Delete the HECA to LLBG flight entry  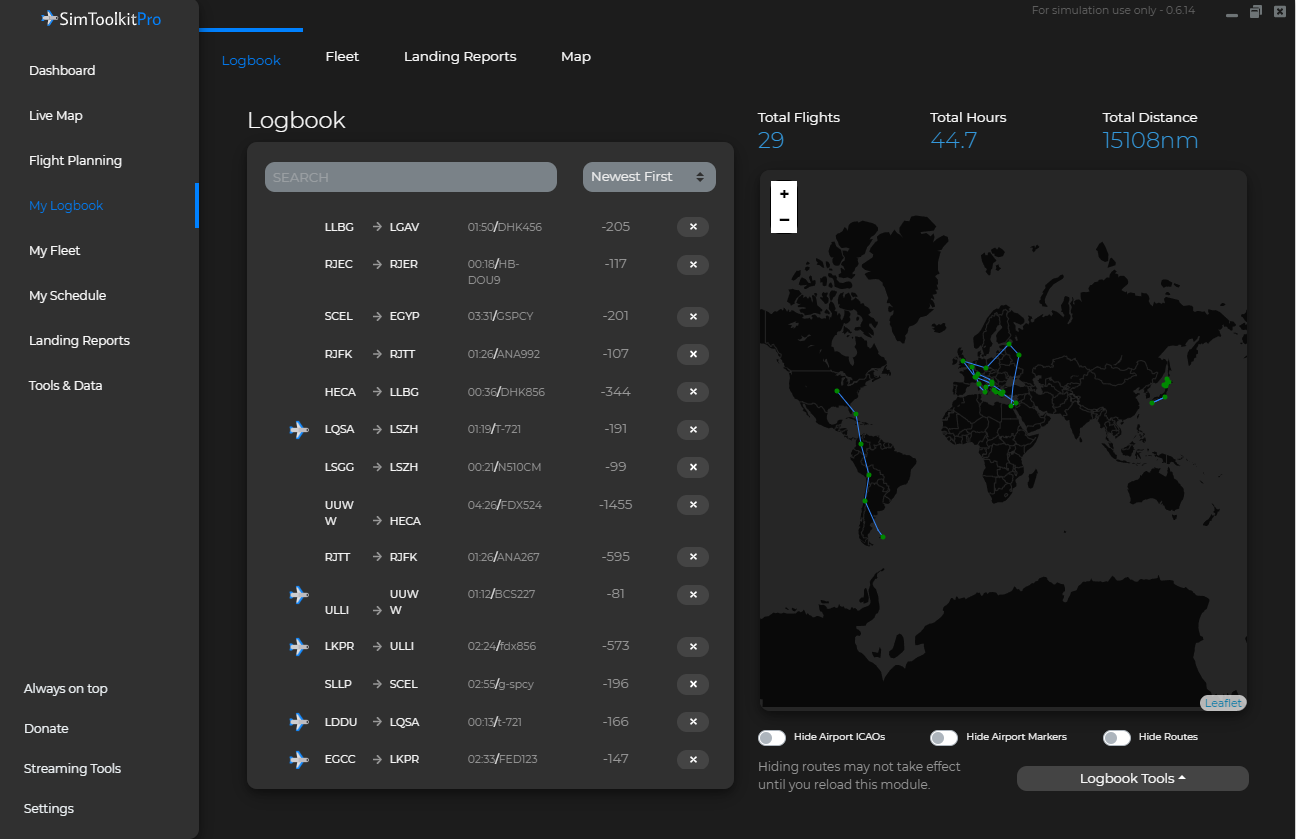pos(692,392)
